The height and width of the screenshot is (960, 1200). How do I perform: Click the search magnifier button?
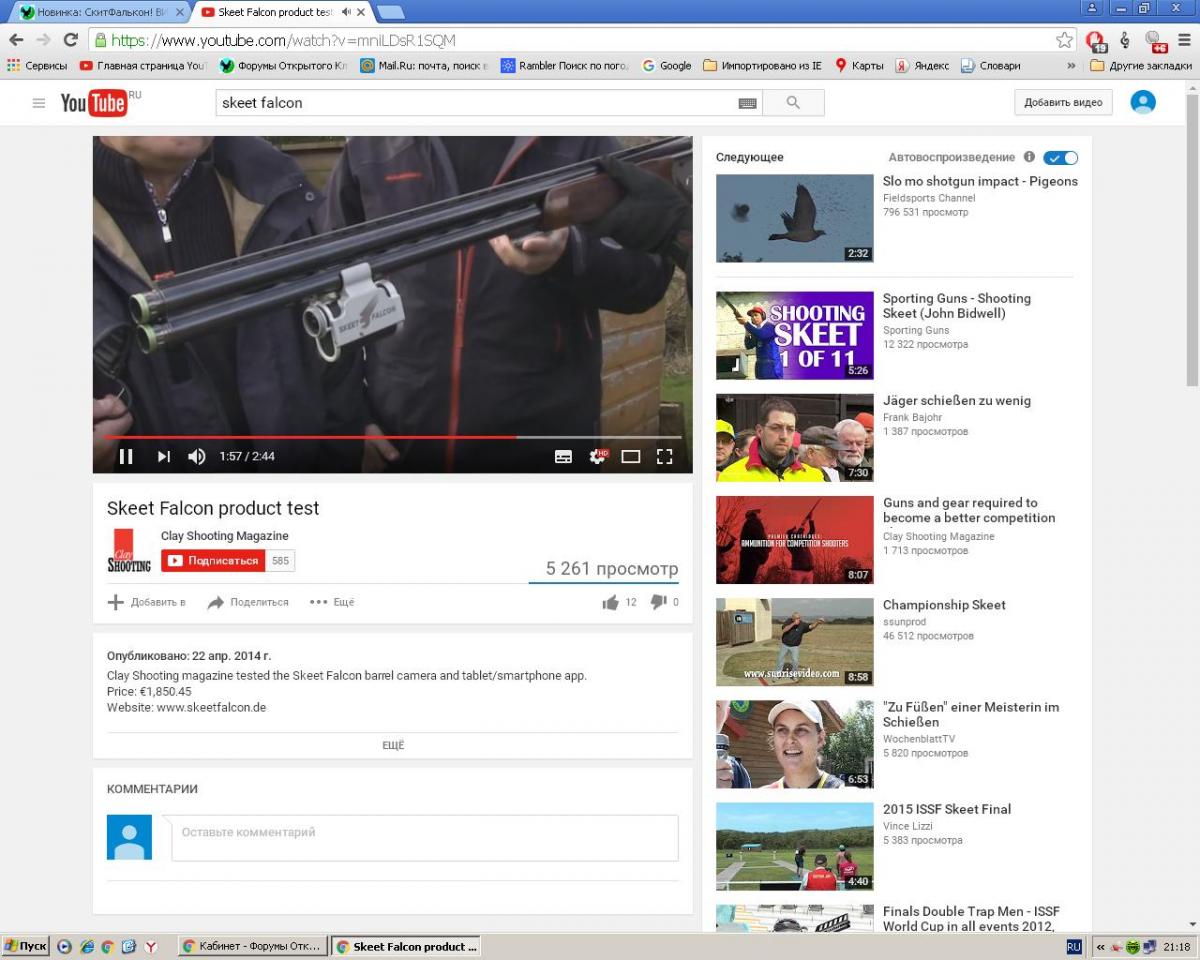point(793,103)
